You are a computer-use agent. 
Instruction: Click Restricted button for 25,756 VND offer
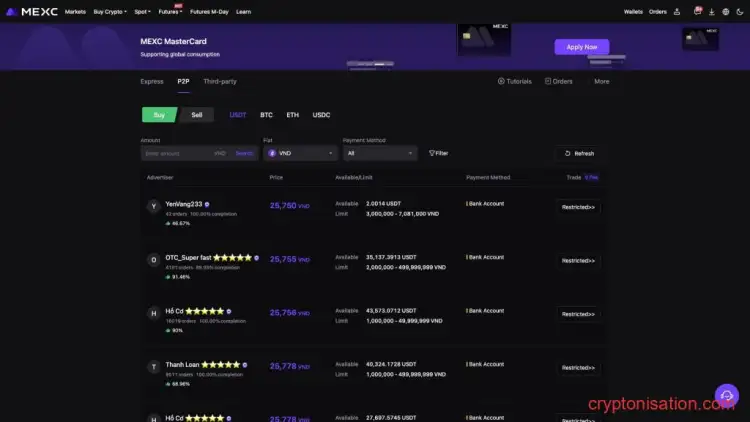click(578, 314)
